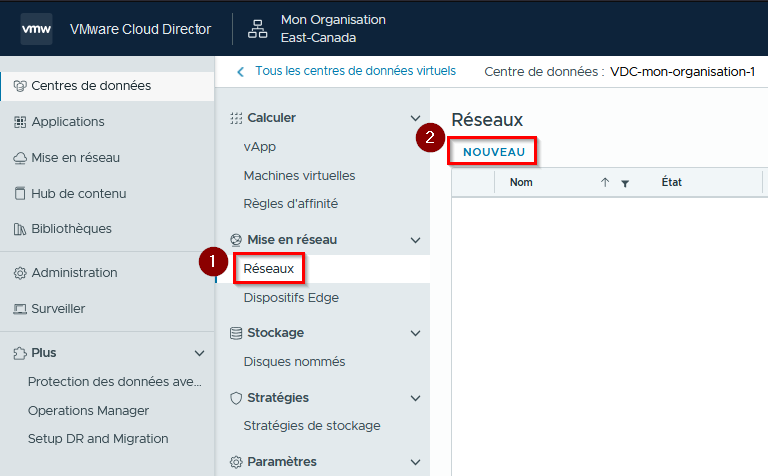Collapse the Mise en réseau section chevron

415,240
